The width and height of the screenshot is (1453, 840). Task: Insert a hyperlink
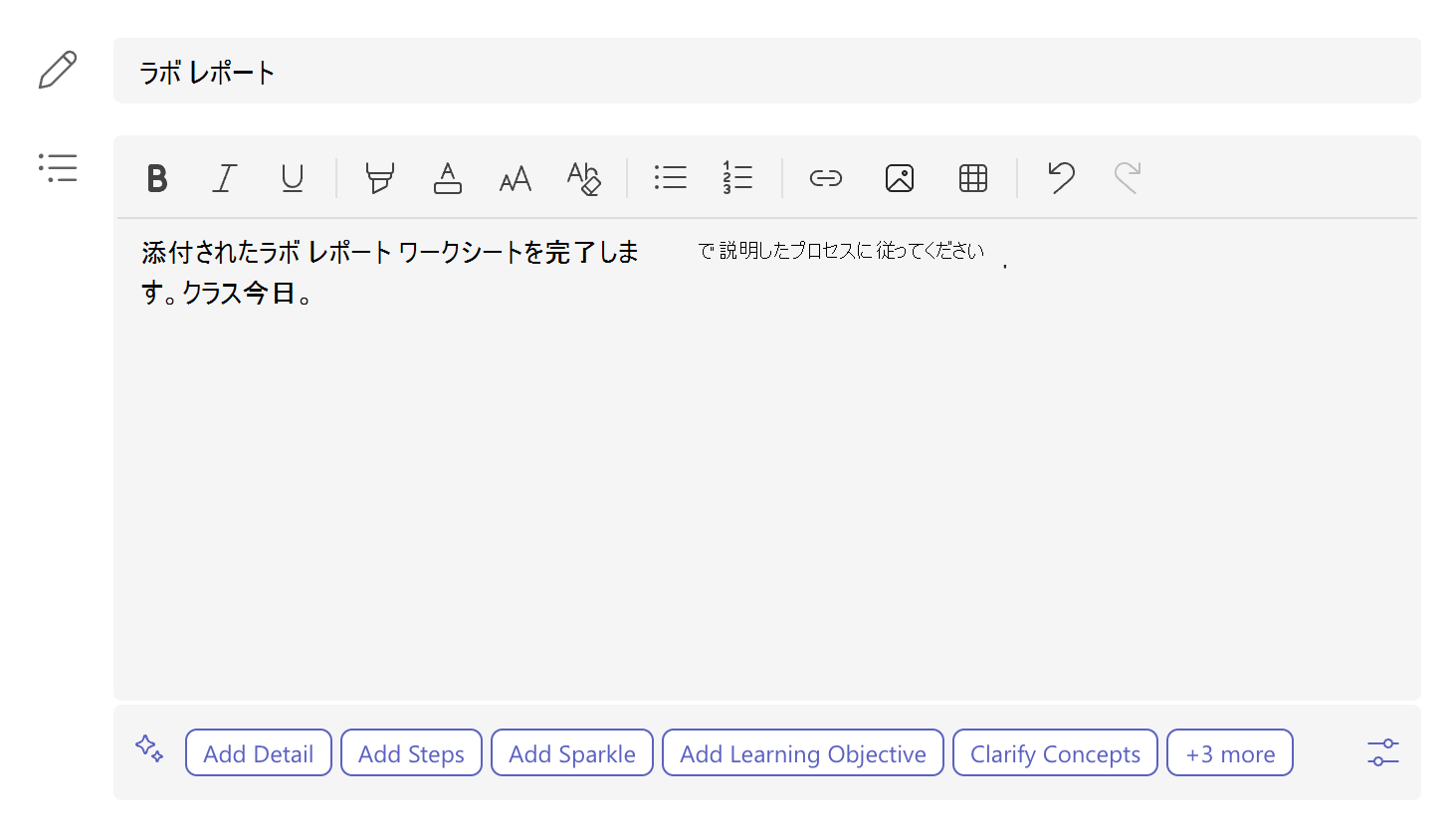tap(826, 178)
